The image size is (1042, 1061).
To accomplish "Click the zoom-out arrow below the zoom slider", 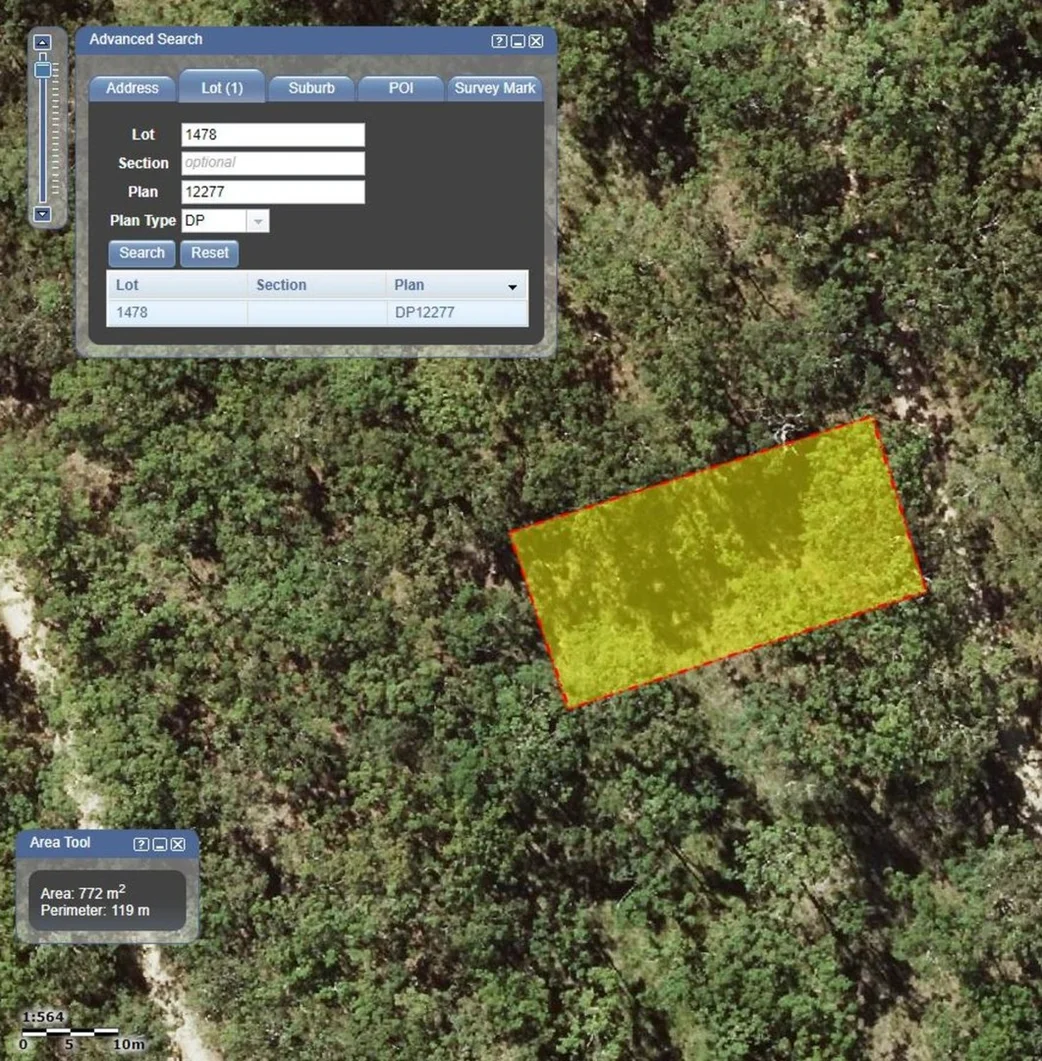I will (42, 214).
